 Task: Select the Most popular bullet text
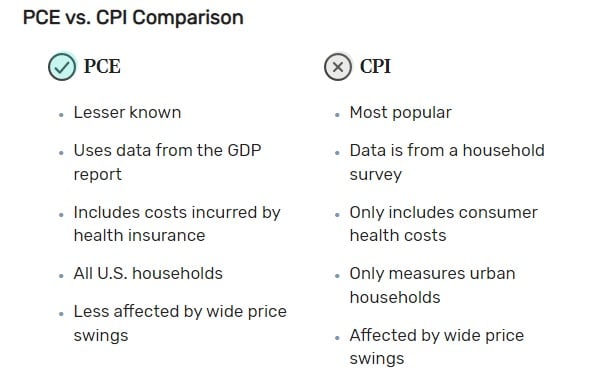pyautogui.click(x=401, y=113)
